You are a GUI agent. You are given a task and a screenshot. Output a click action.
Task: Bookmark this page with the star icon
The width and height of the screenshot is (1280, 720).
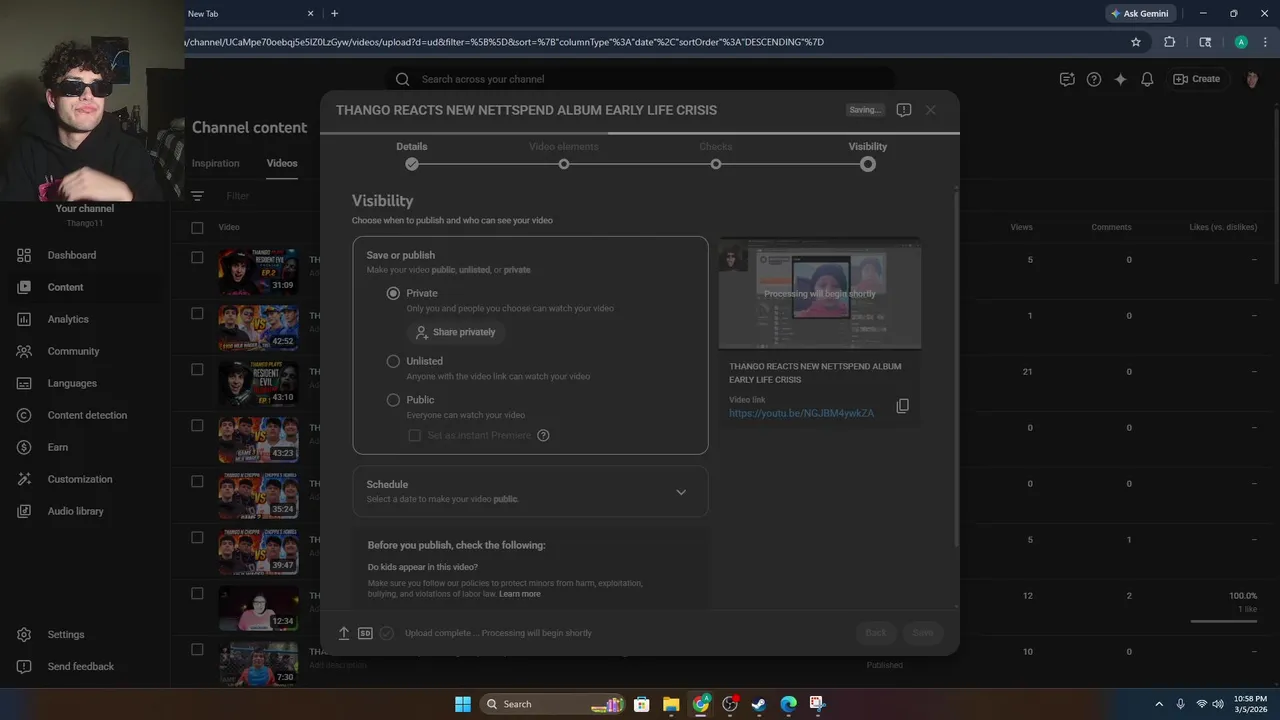[x=1136, y=42]
